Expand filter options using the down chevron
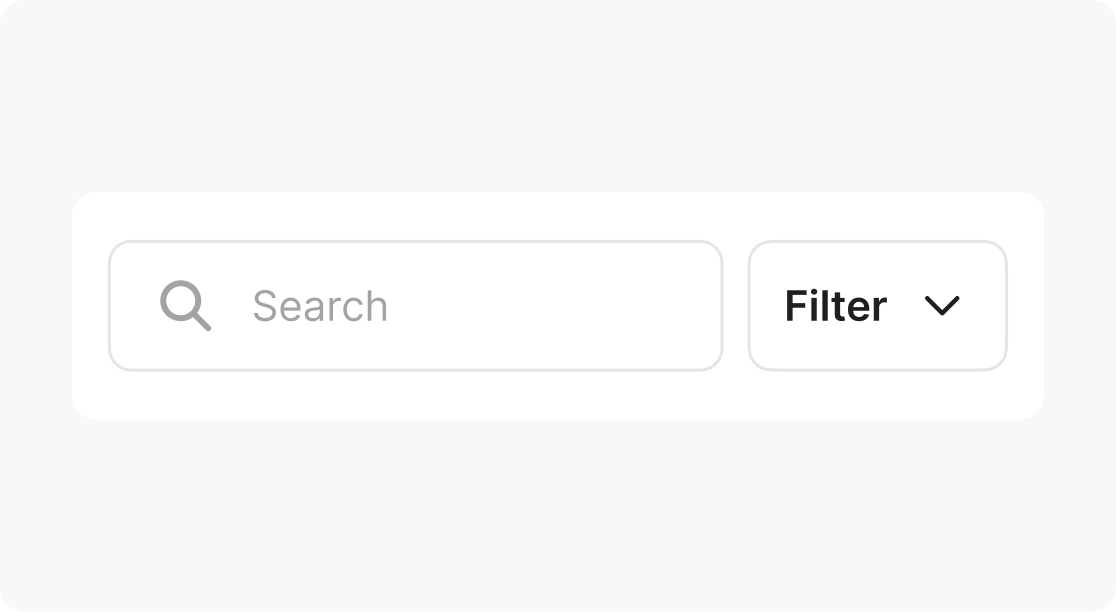The image size is (1116, 612). (942, 306)
